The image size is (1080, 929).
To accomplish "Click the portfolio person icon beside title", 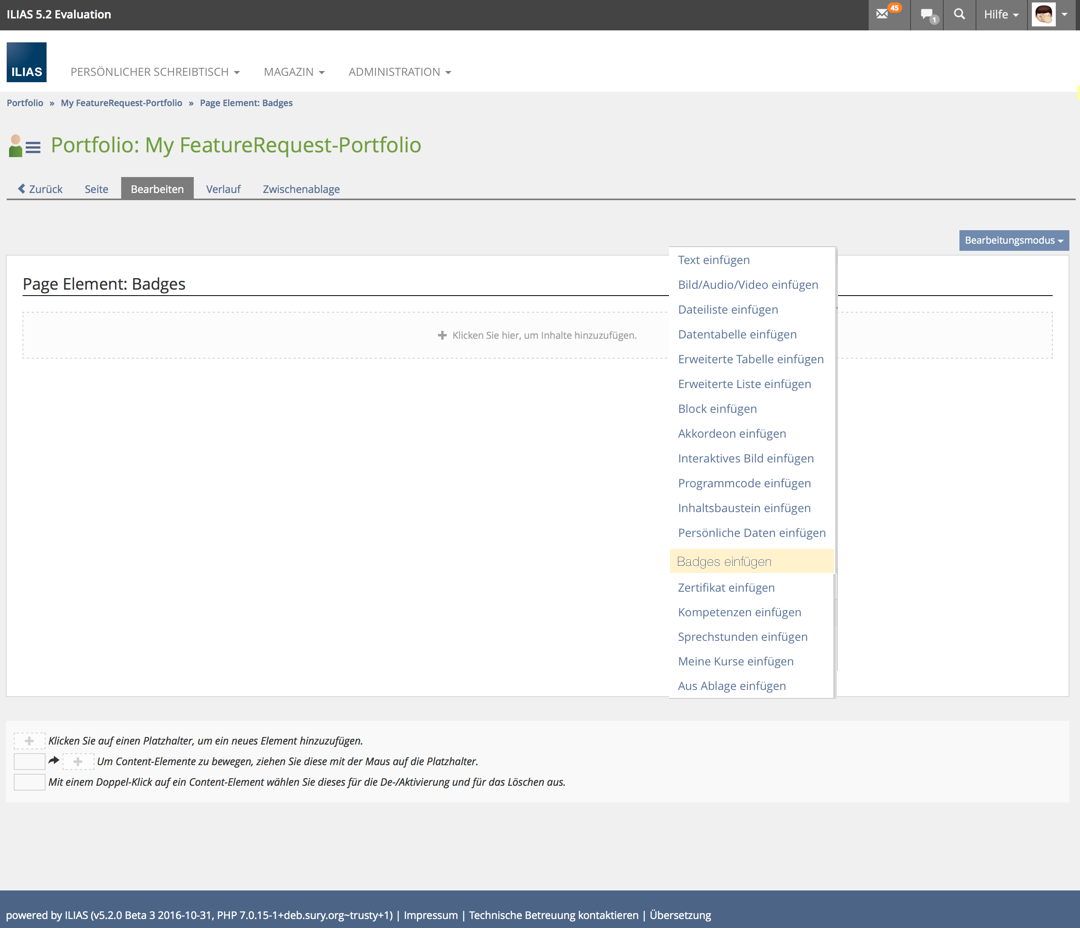I will pyautogui.click(x=24, y=146).
